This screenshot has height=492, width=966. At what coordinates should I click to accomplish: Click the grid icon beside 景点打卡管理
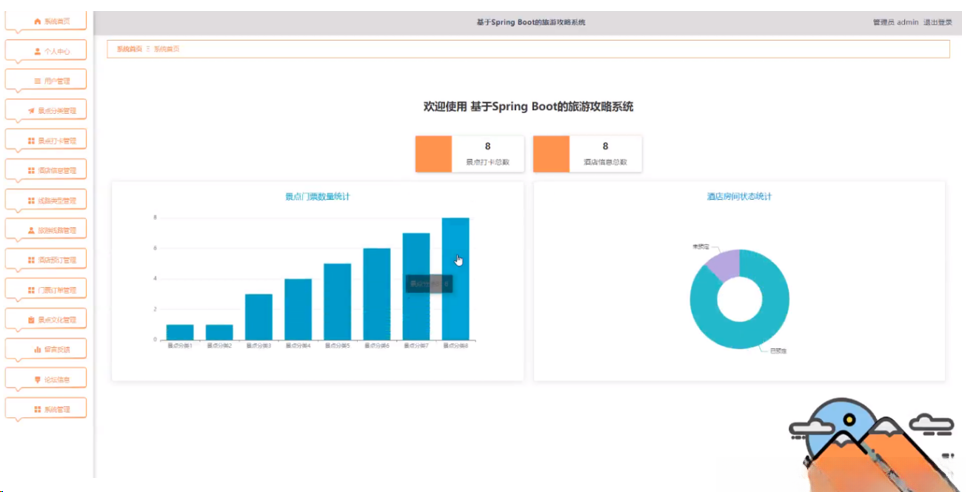click(31, 140)
